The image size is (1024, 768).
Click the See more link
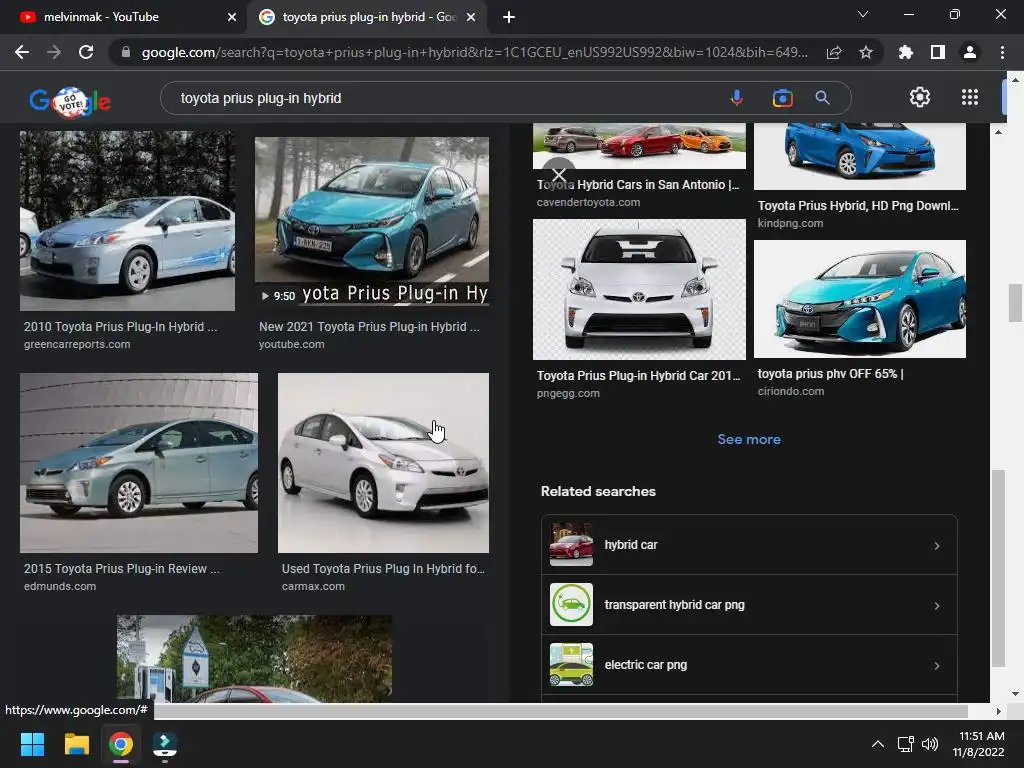[x=749, y=439]
